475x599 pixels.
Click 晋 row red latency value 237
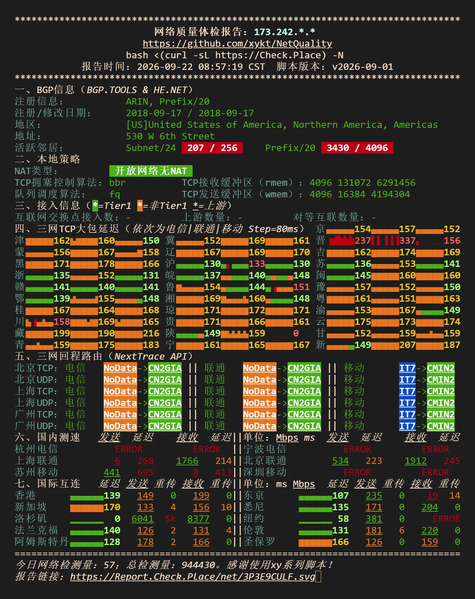363,241
